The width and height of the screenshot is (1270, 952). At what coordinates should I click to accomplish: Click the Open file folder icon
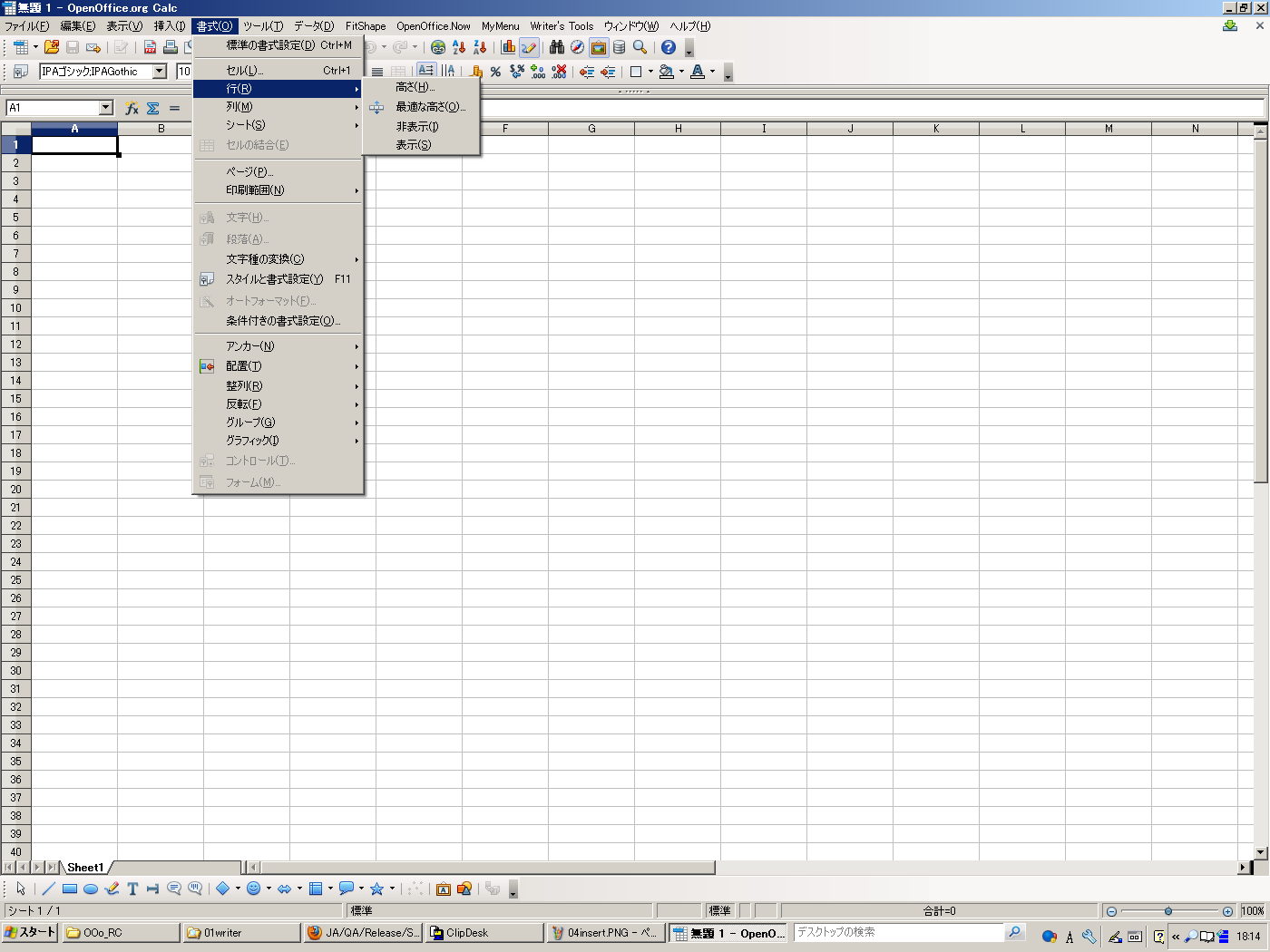[52, 47]
